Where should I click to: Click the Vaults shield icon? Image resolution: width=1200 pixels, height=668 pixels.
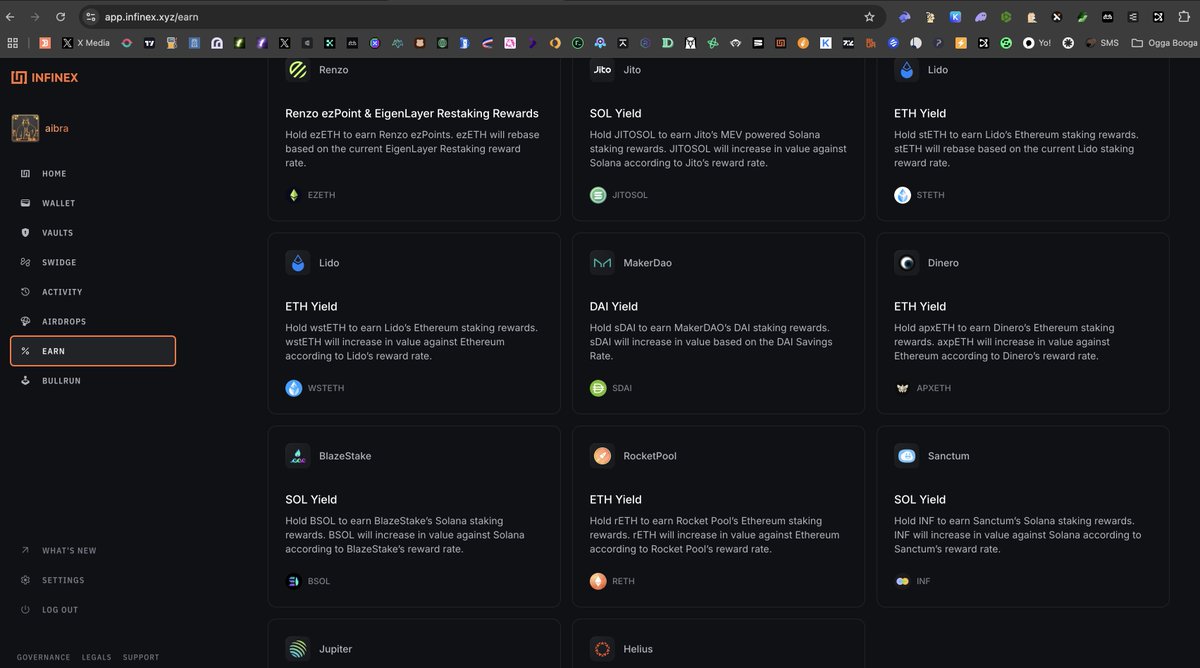point(25,233)
